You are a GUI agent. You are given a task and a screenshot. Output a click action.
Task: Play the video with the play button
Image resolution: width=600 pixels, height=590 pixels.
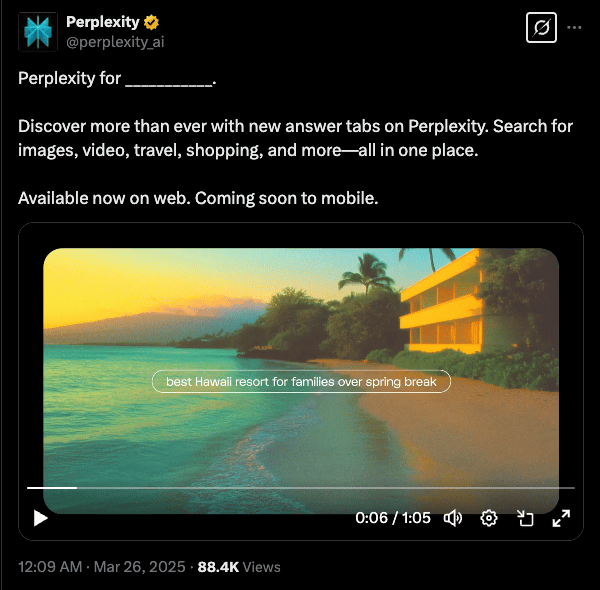[x=40, y=518]
